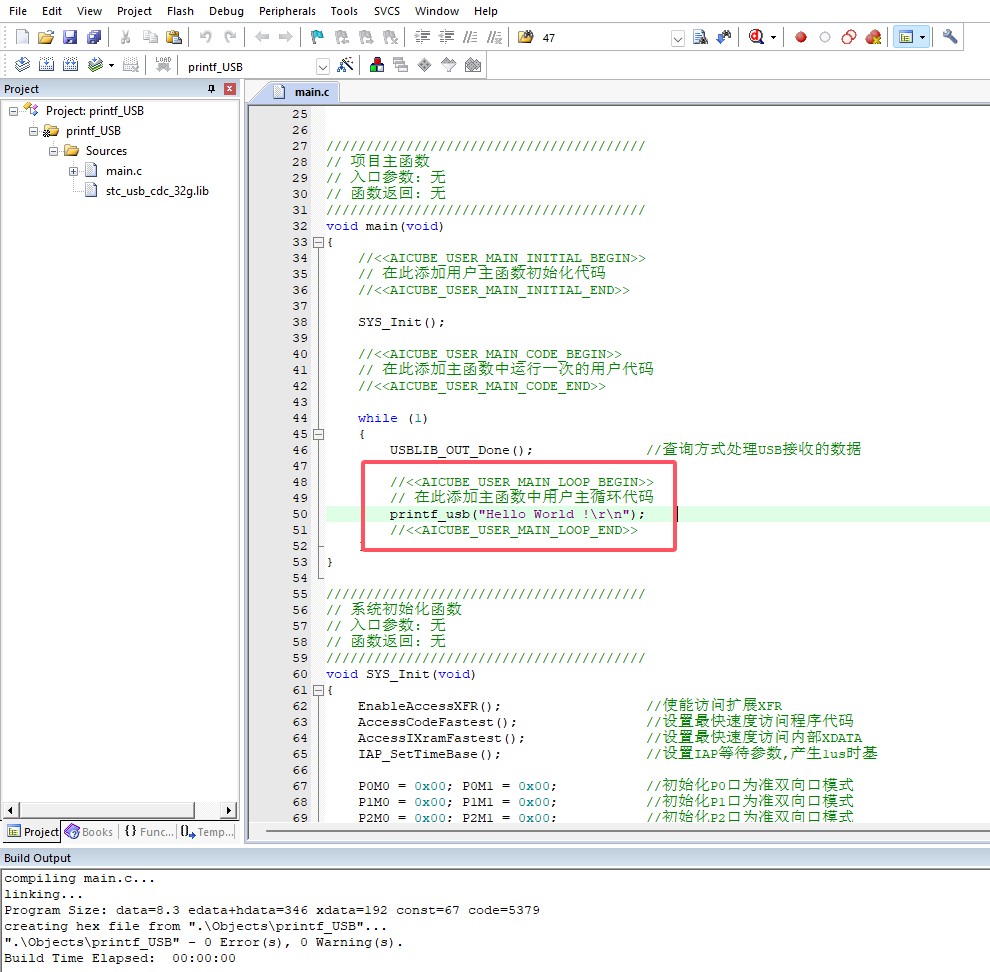This screenshot has width=990, height=972.
Task: Open the SVCS menu
Action: [x=386, y=11]
